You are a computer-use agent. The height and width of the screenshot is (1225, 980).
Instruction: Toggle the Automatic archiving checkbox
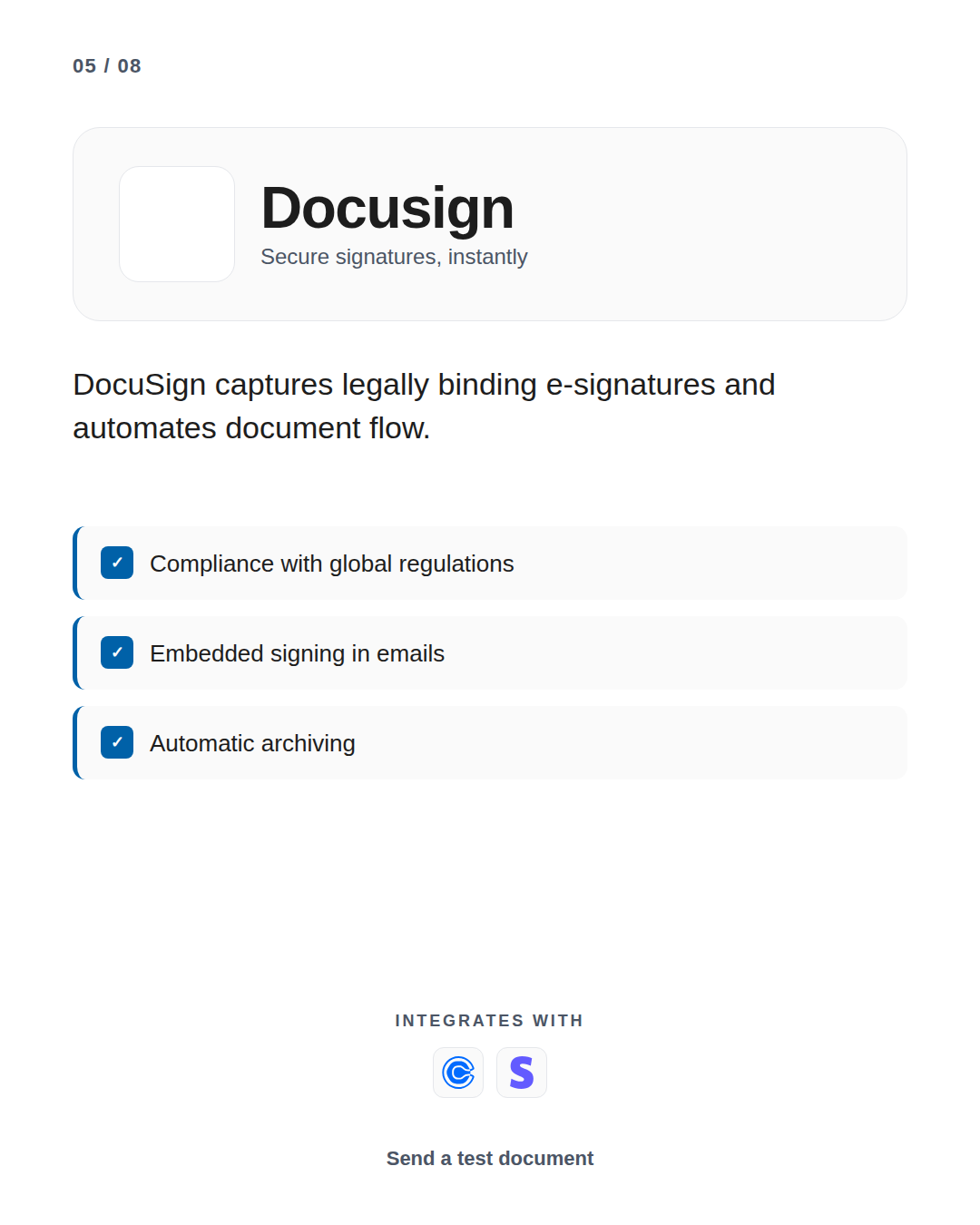(117, 742)
